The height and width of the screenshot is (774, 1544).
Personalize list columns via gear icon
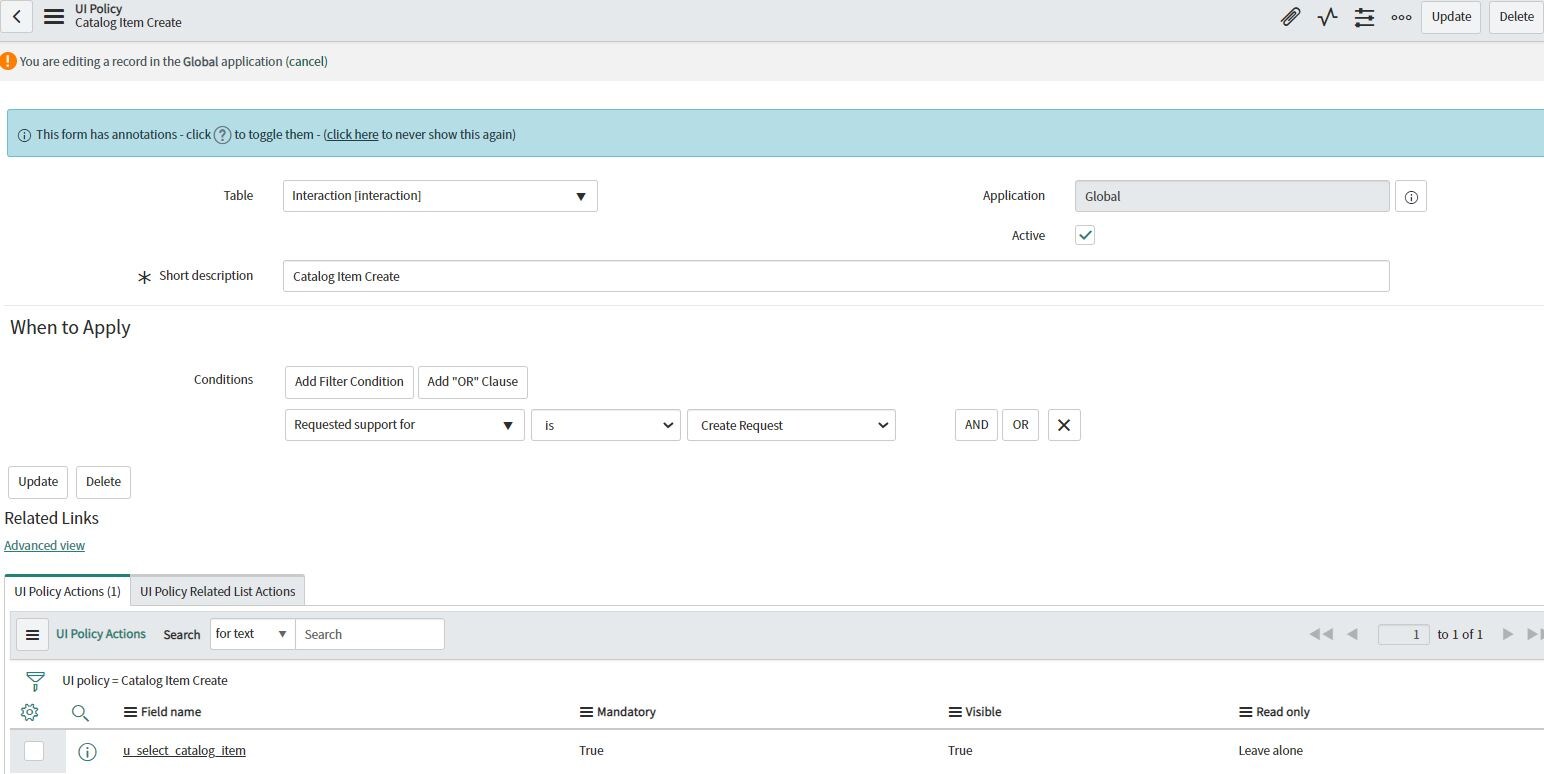click(x=30, y=712)
